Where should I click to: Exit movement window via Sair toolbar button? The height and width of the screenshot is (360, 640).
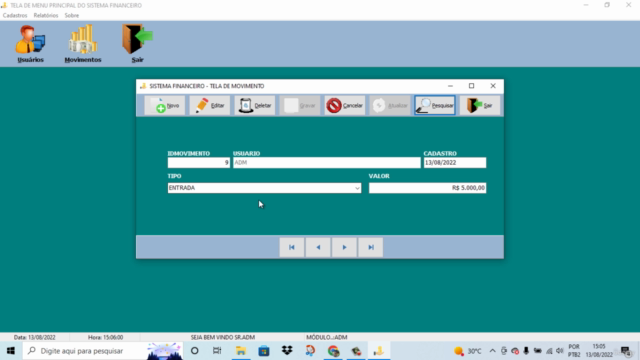coord(480,105)
